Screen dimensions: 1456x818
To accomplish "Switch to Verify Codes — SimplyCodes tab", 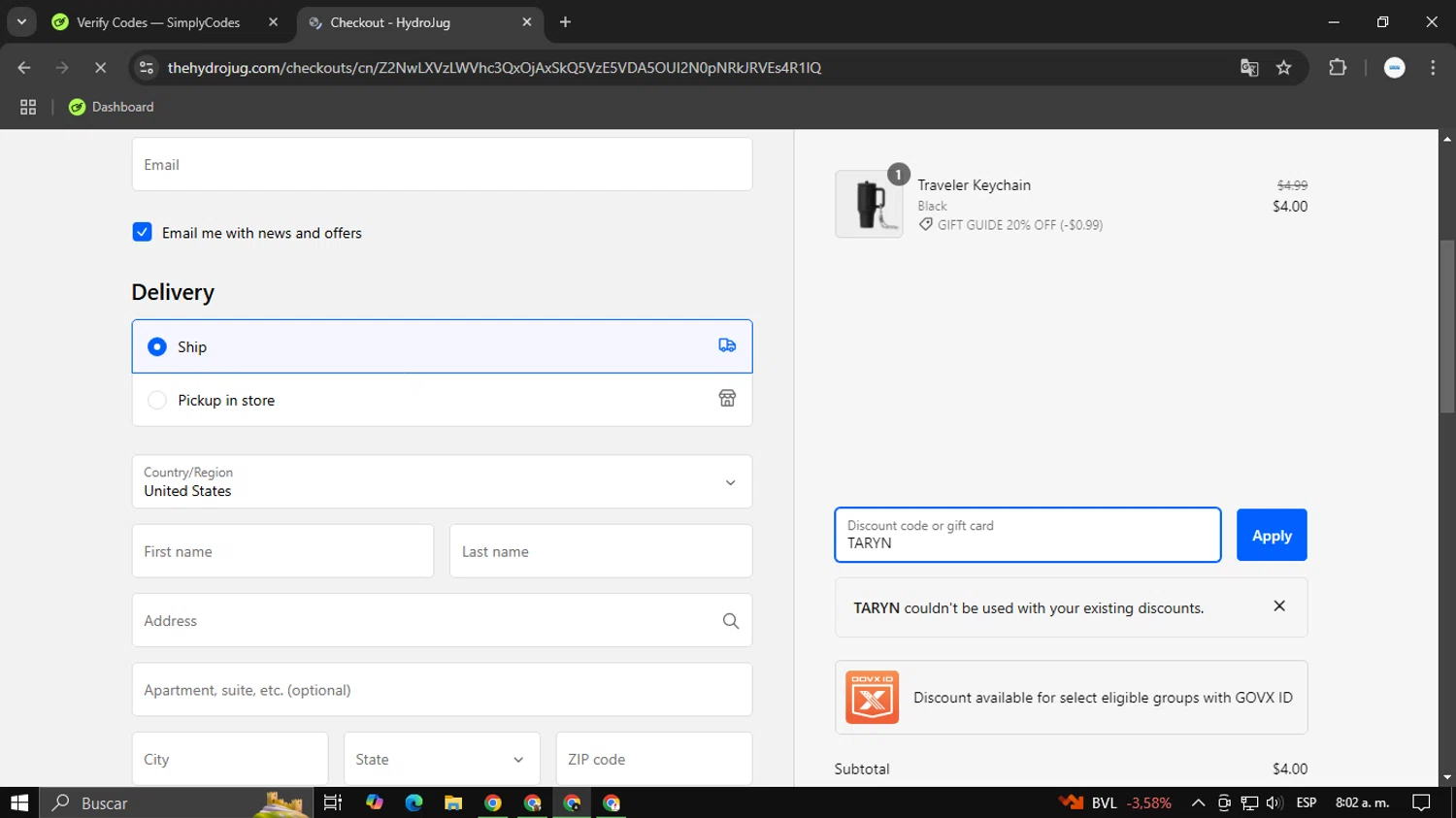I will click(165, 22).
